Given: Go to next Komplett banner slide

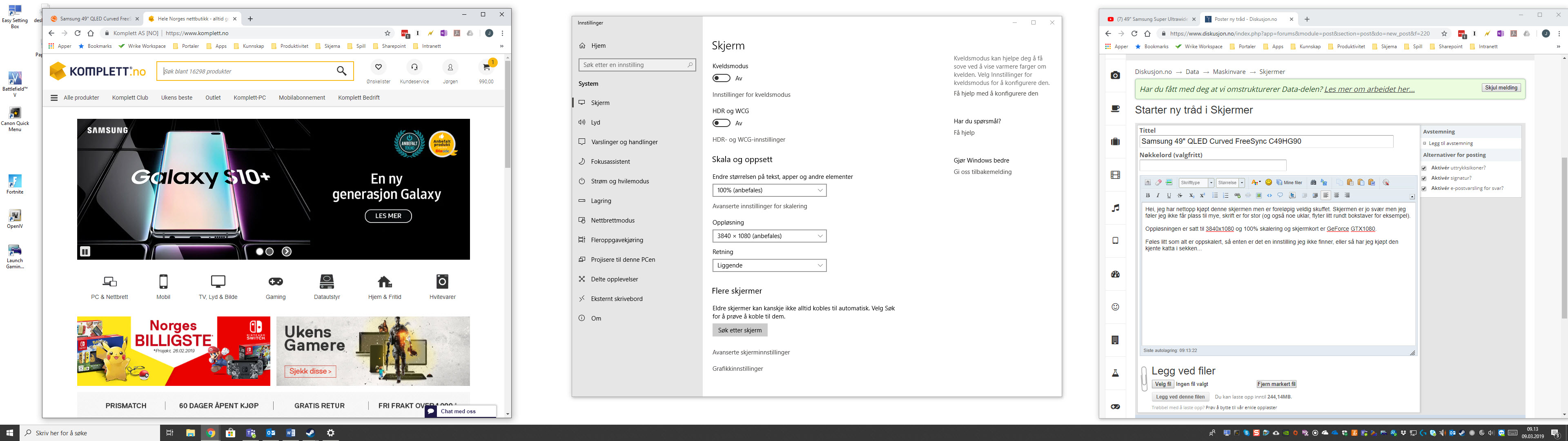Looking at the screenshot, I should pyautogui.click(x=287, y=251).
